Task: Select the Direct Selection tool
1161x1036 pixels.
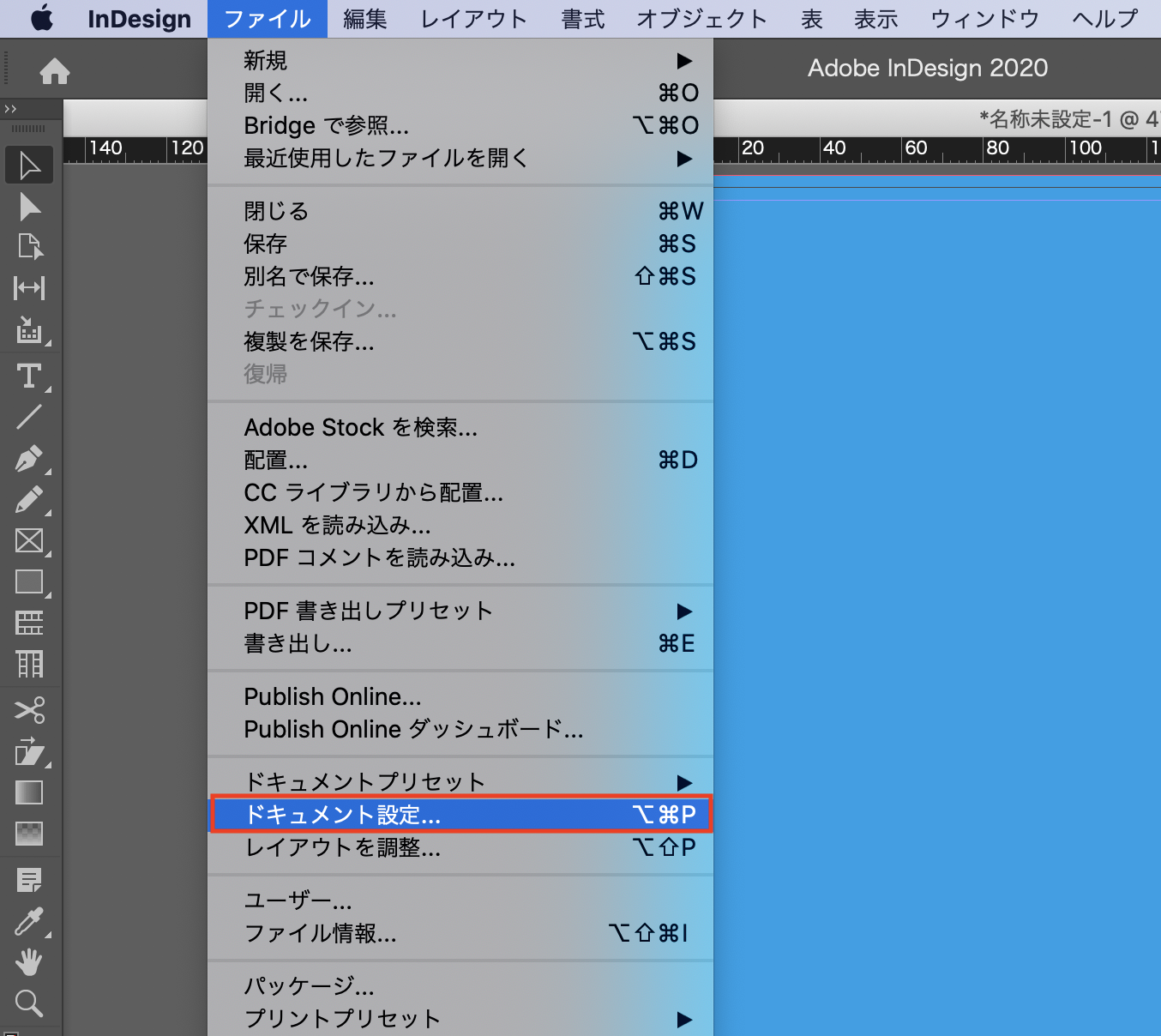Action: pyautogui.click(x=29, y=207)
